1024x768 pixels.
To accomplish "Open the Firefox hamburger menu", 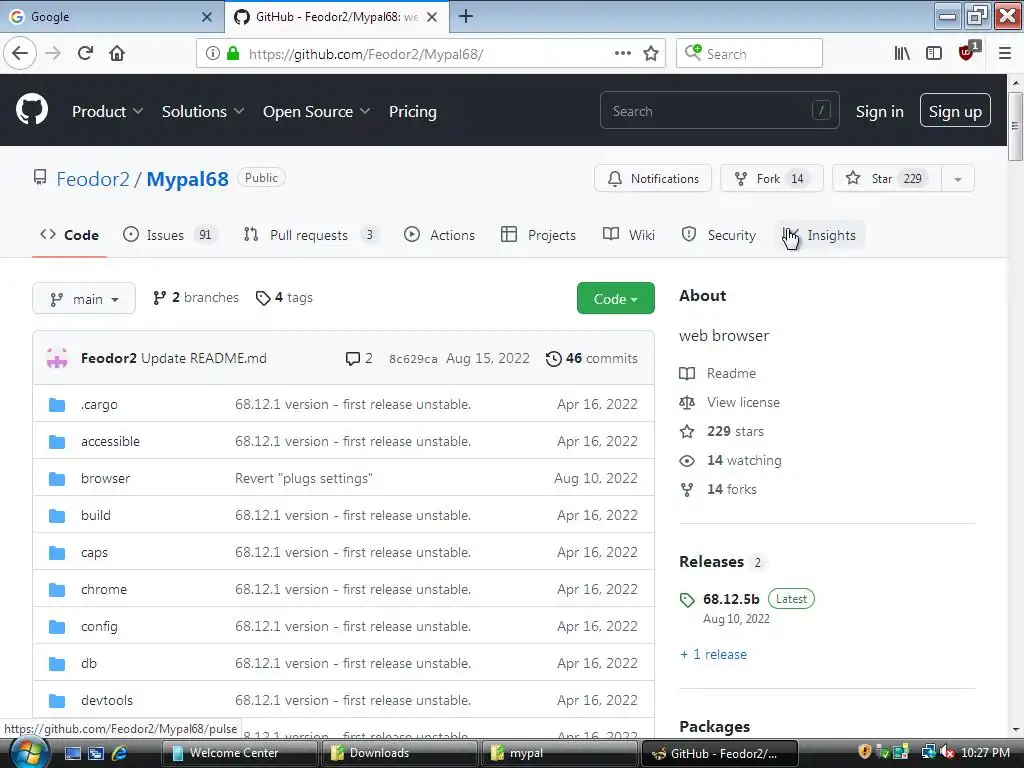I will [1005, 54].
